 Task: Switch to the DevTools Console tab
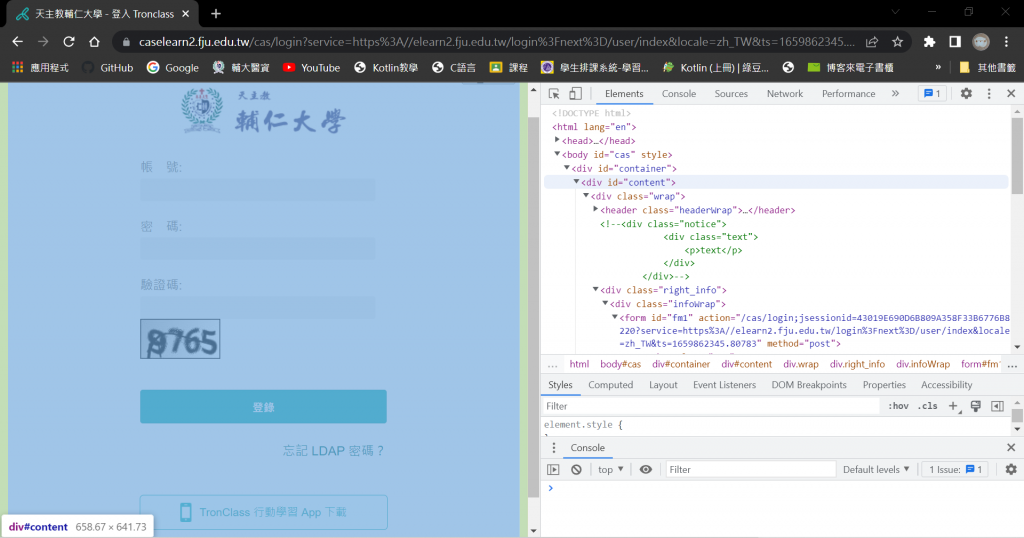pyautogui.click(x=679, y=93)
